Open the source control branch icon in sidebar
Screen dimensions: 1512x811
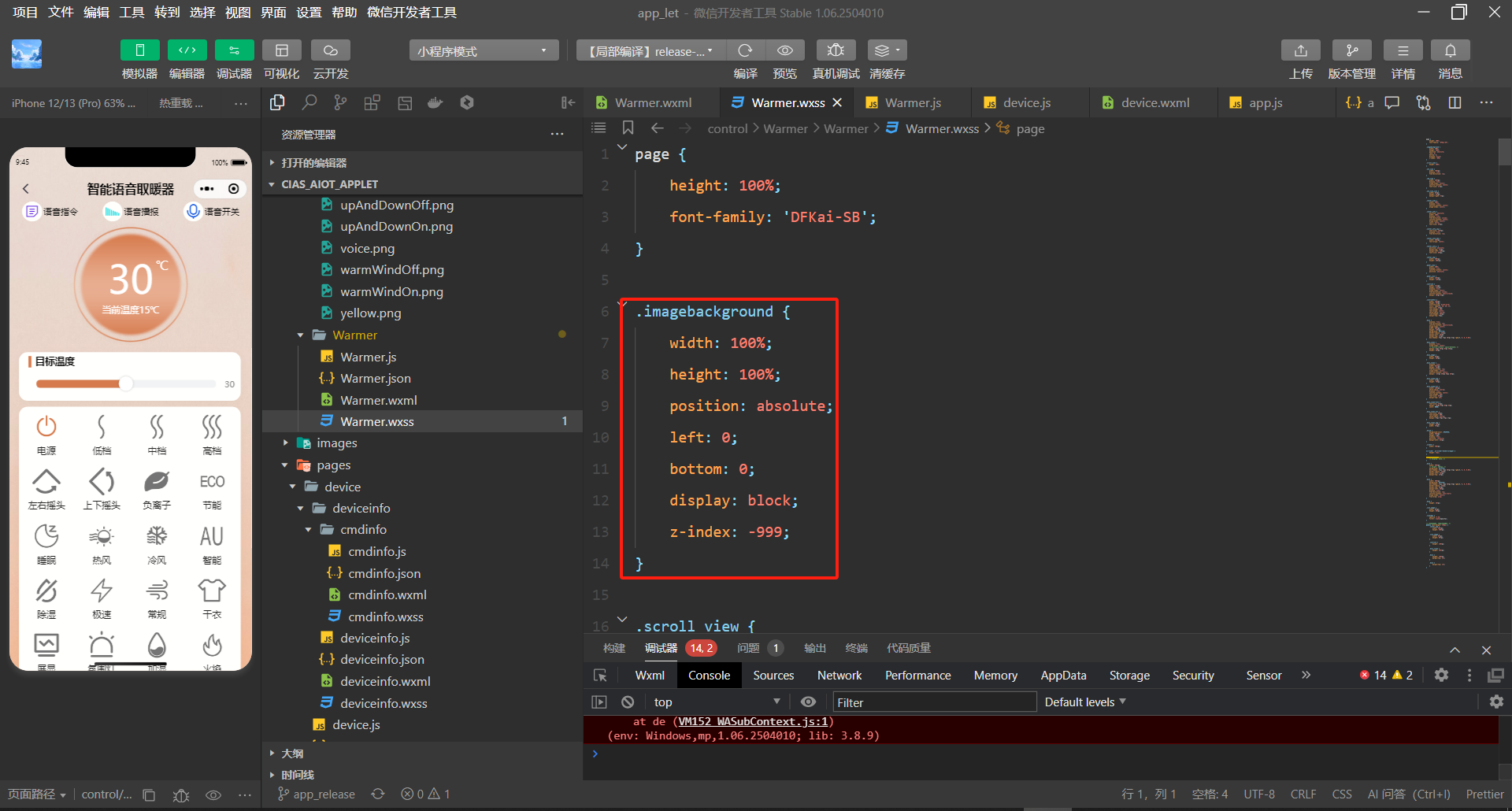340,102
